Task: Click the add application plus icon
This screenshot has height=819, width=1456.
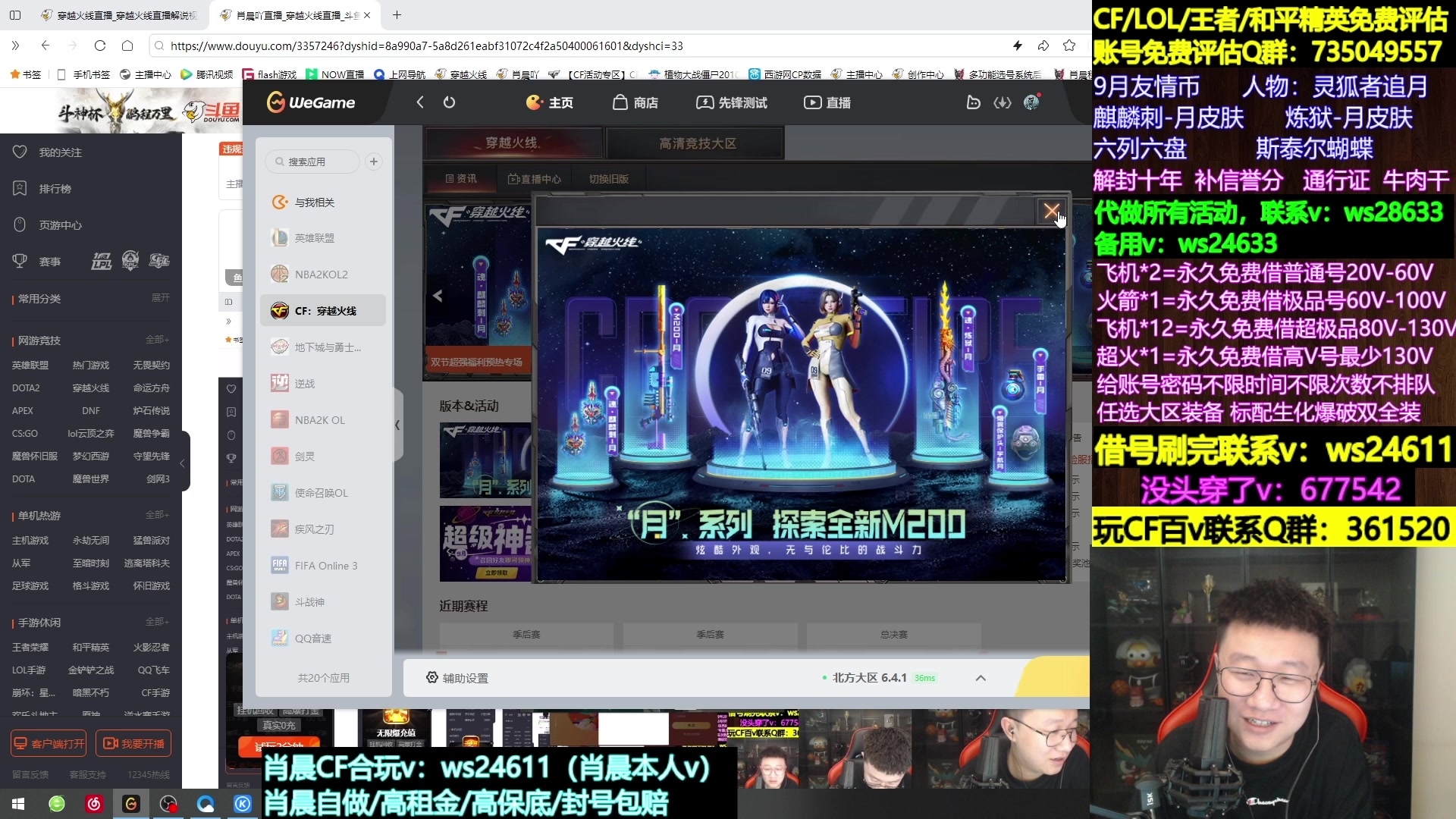Action: tap(373, 162)
